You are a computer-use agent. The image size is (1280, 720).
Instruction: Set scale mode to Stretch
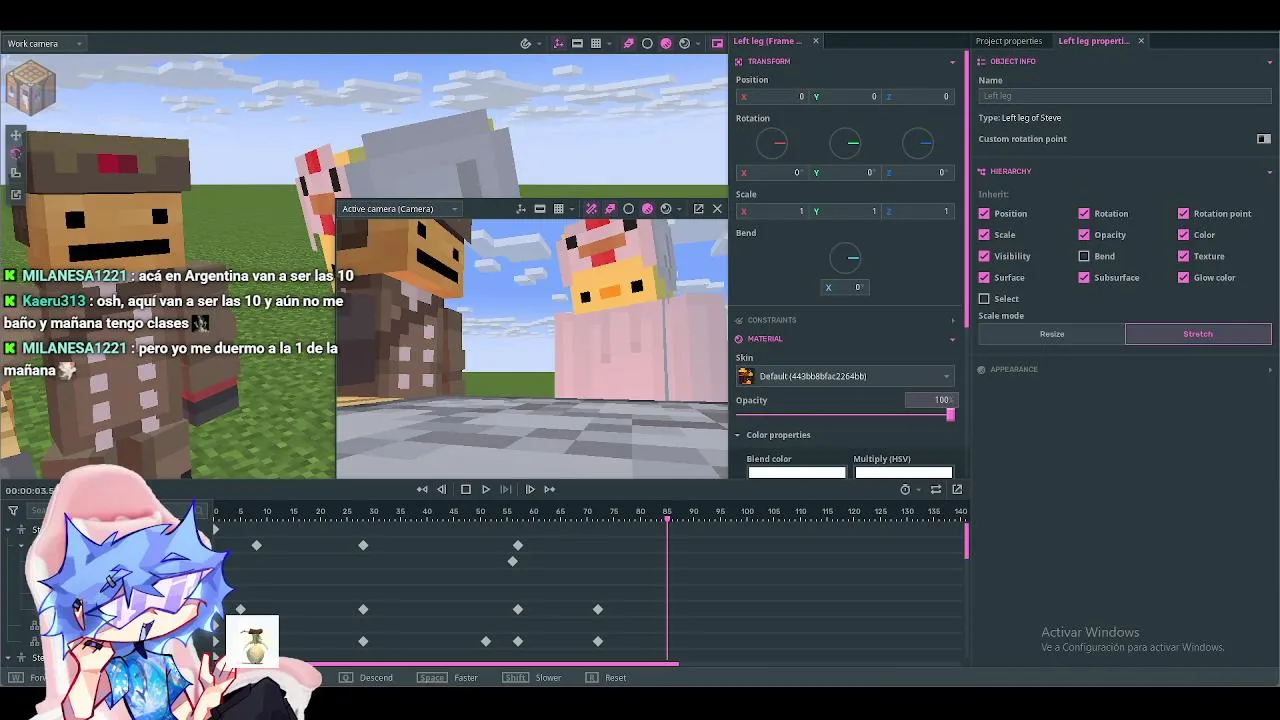click(x=1198, y=334)
